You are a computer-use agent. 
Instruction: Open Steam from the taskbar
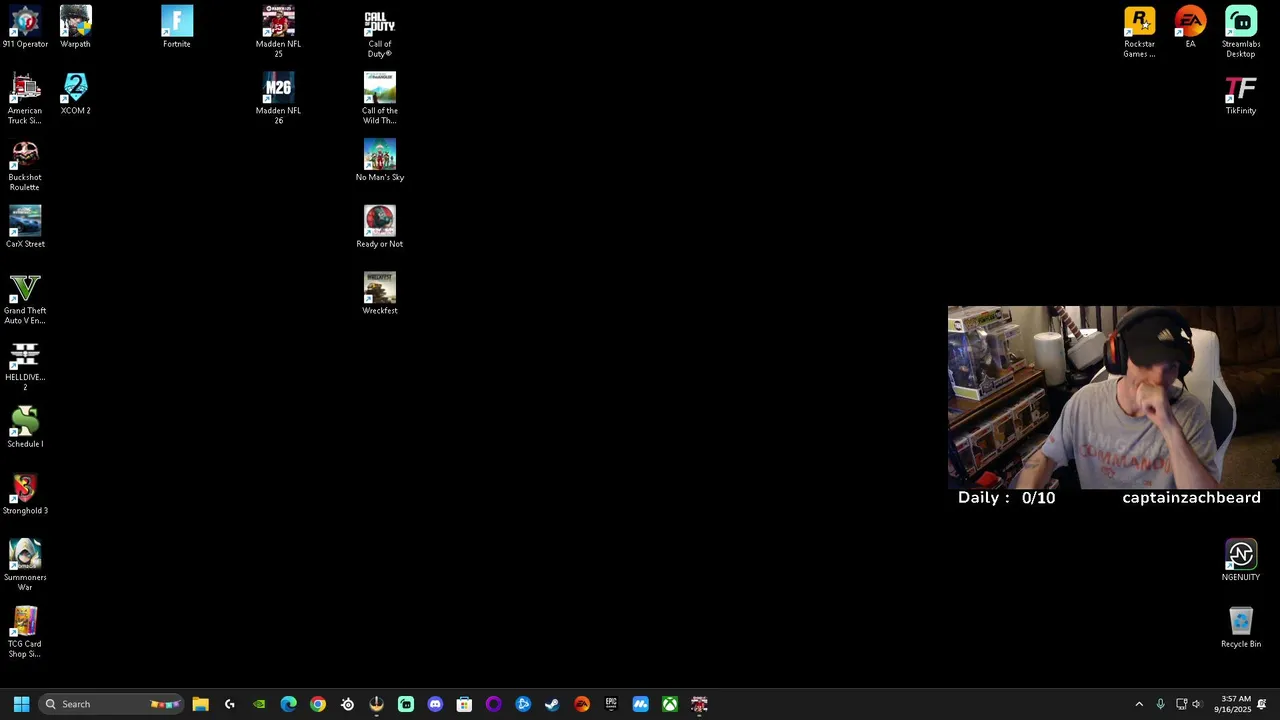(552, 704)
